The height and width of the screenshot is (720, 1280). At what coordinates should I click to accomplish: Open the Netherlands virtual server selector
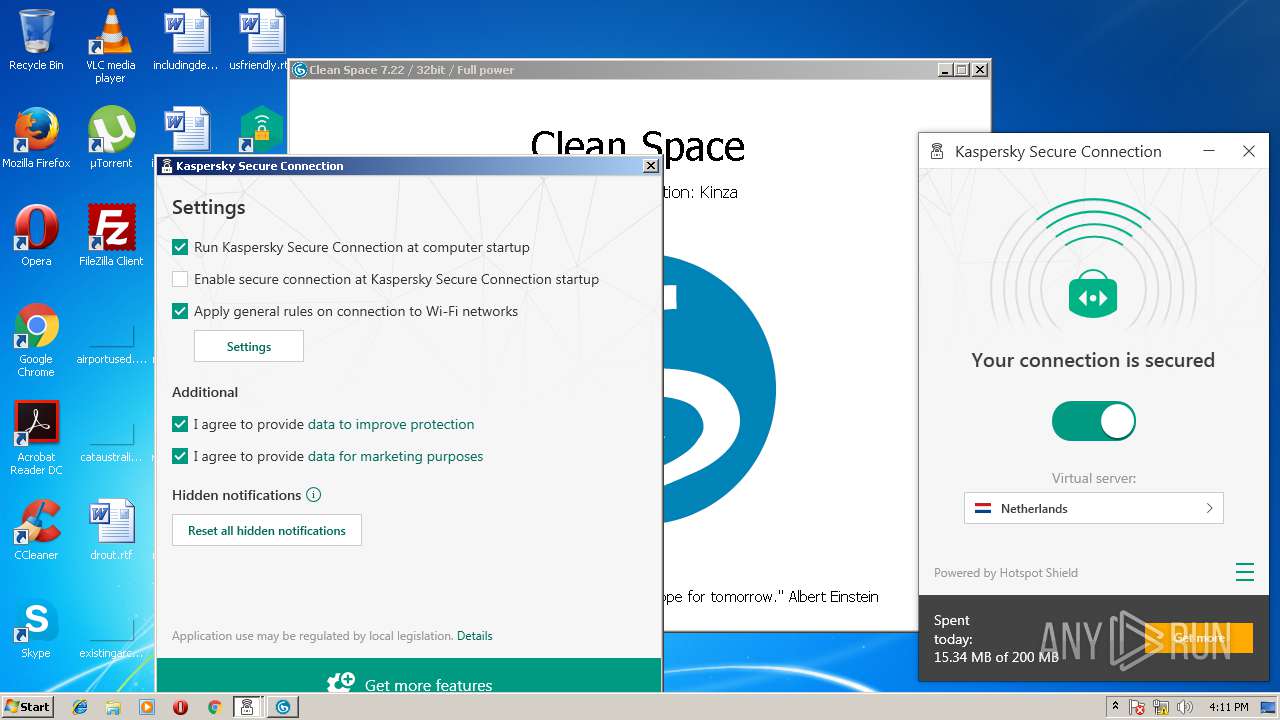tap(1093, 508)
